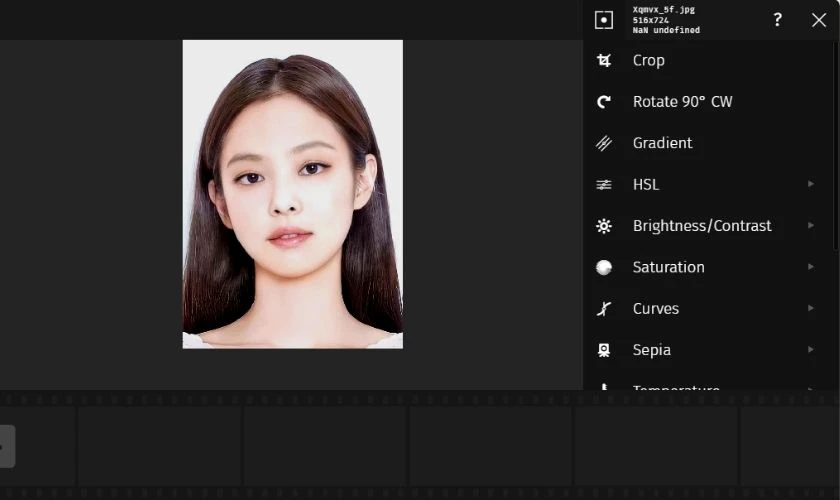Click the filmstrip tab at the left edge
840x500 pixels.
tap(7, 446)
